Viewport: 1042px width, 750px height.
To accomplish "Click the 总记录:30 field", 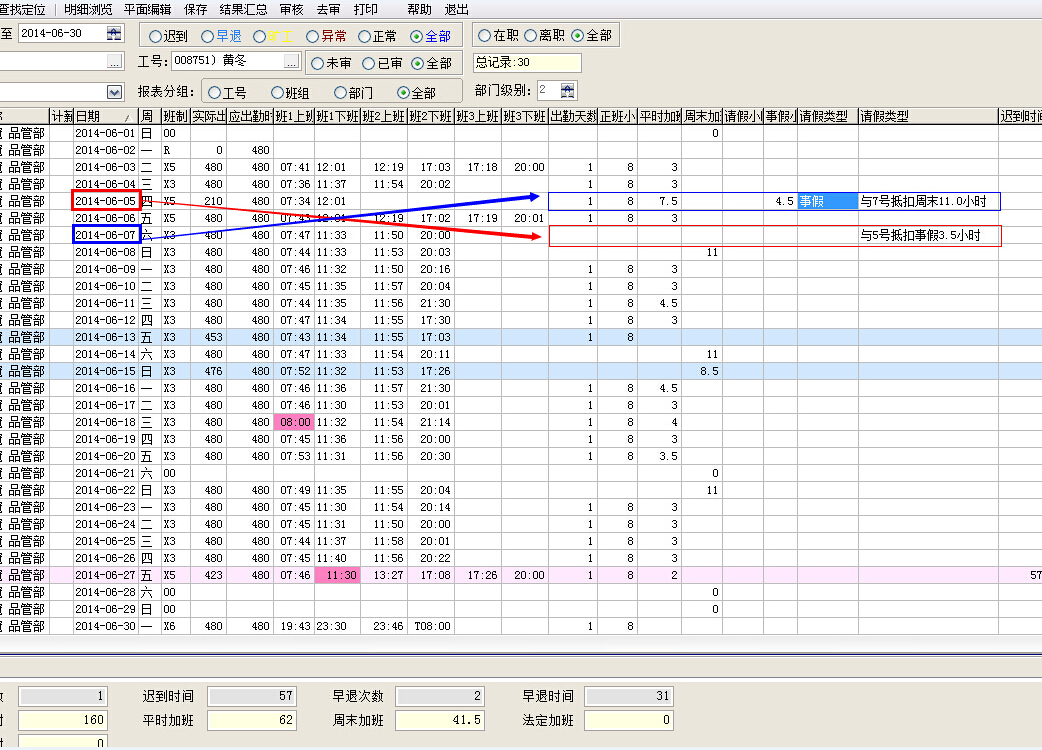I will [527, 62].
